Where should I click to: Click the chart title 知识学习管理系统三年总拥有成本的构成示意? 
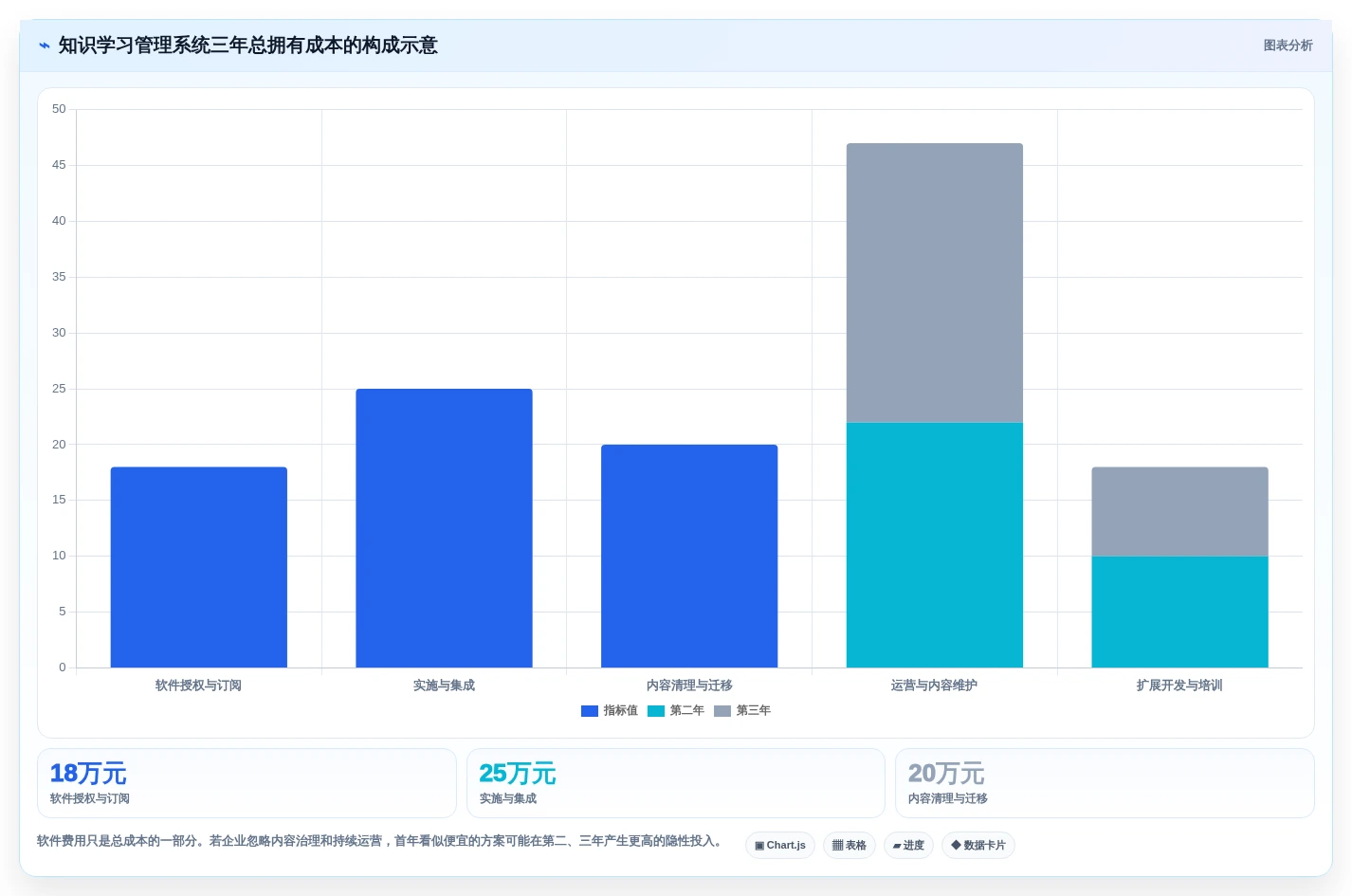tap(247, 46)
